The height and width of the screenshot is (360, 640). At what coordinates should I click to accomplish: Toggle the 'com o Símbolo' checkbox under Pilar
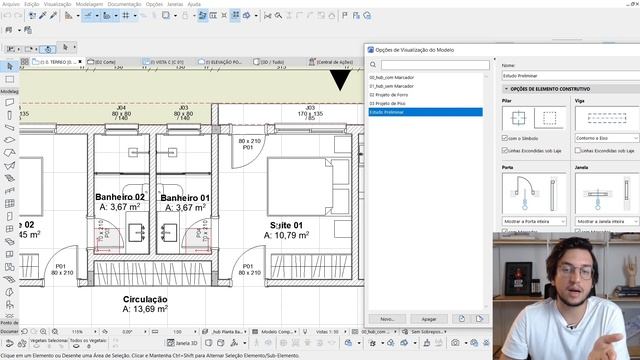505,138
